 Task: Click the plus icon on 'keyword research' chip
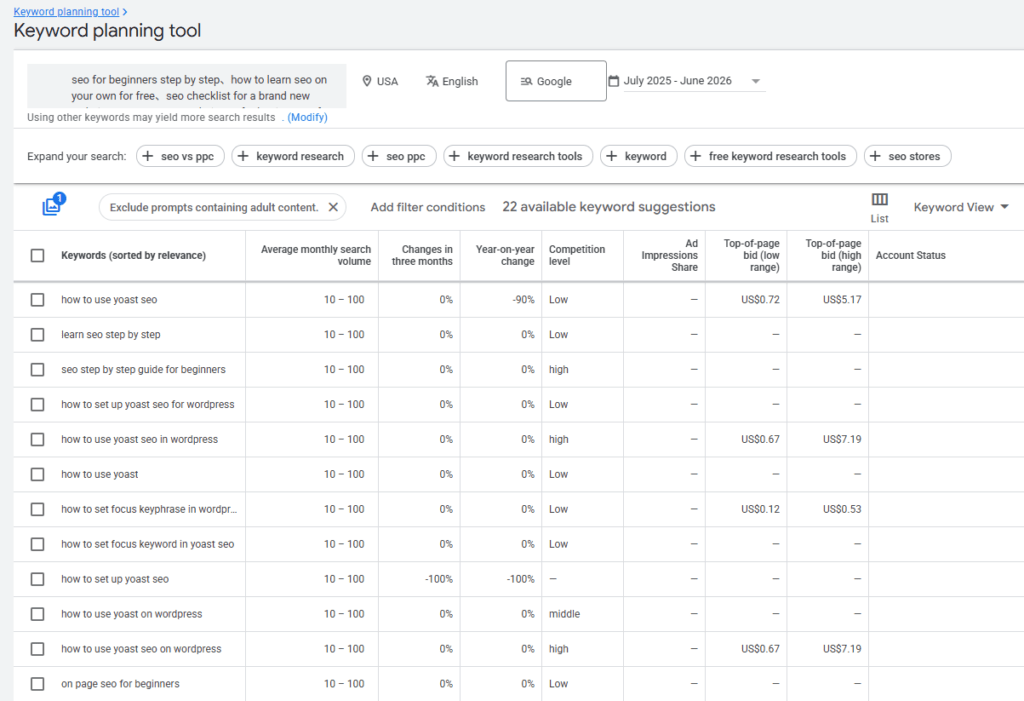click(243, 156)
